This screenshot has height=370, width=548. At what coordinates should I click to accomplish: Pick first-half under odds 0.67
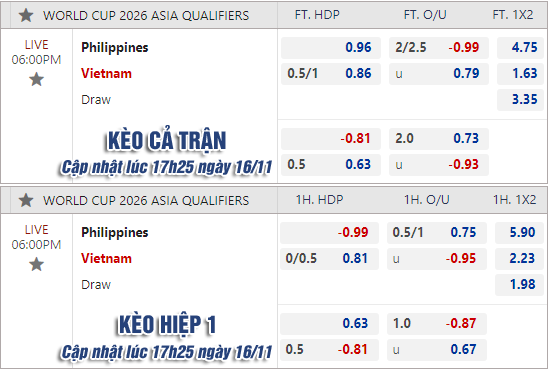437,350
